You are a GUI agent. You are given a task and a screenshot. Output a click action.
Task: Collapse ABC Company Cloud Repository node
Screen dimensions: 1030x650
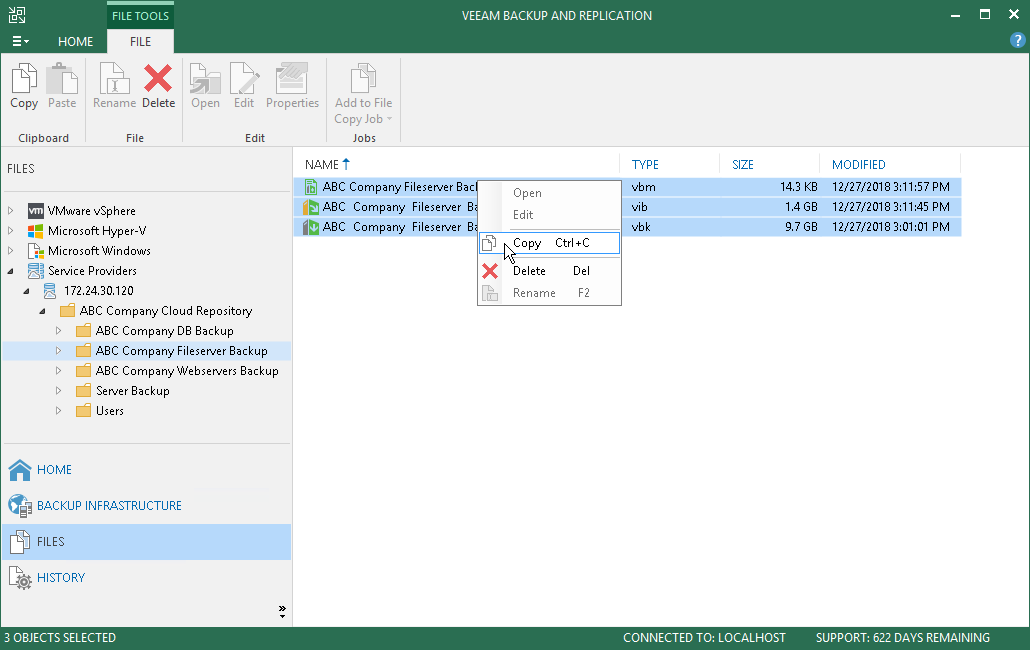coord(42,311)
